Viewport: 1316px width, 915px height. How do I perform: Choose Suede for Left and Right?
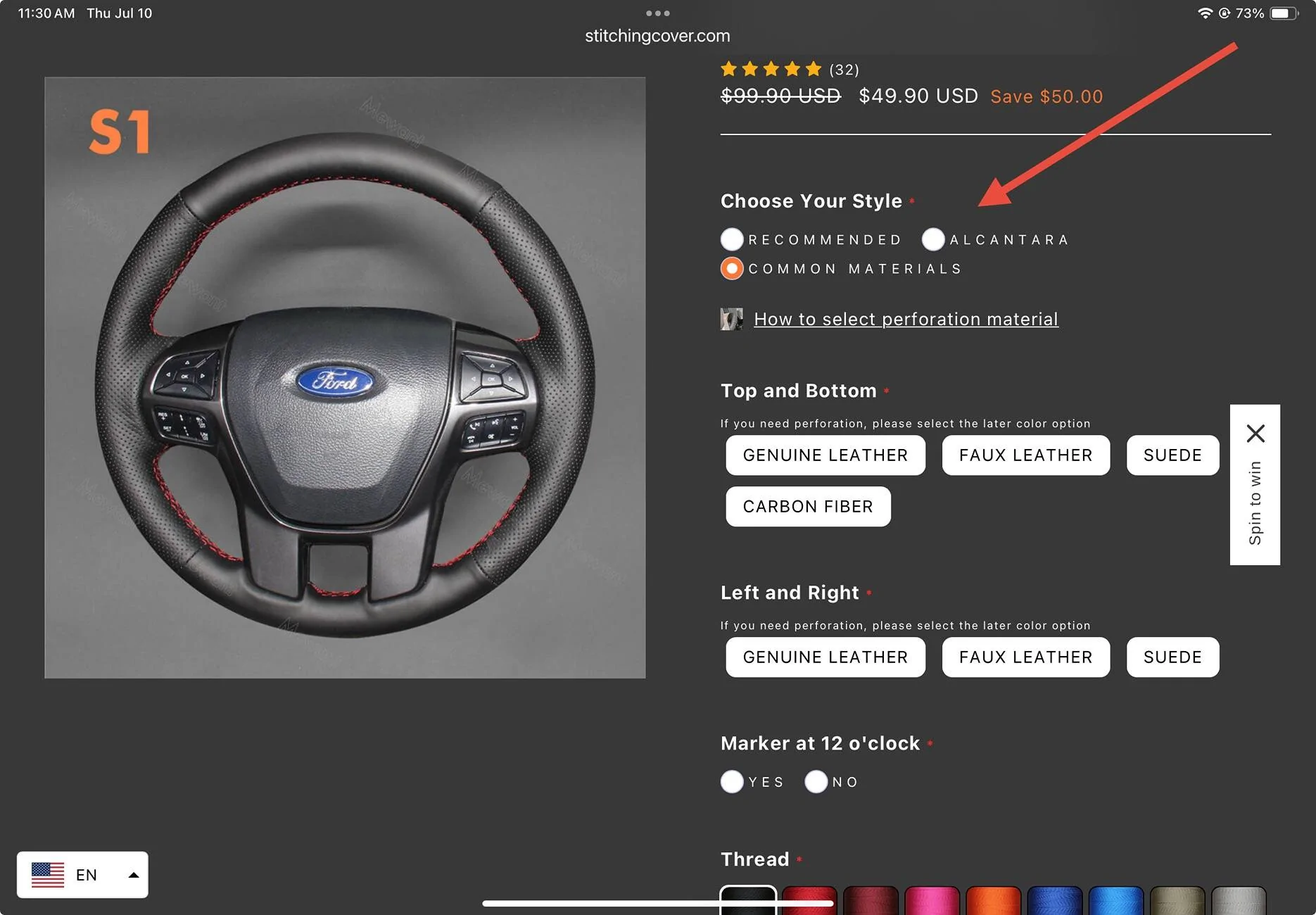[x=1172, y=657]
